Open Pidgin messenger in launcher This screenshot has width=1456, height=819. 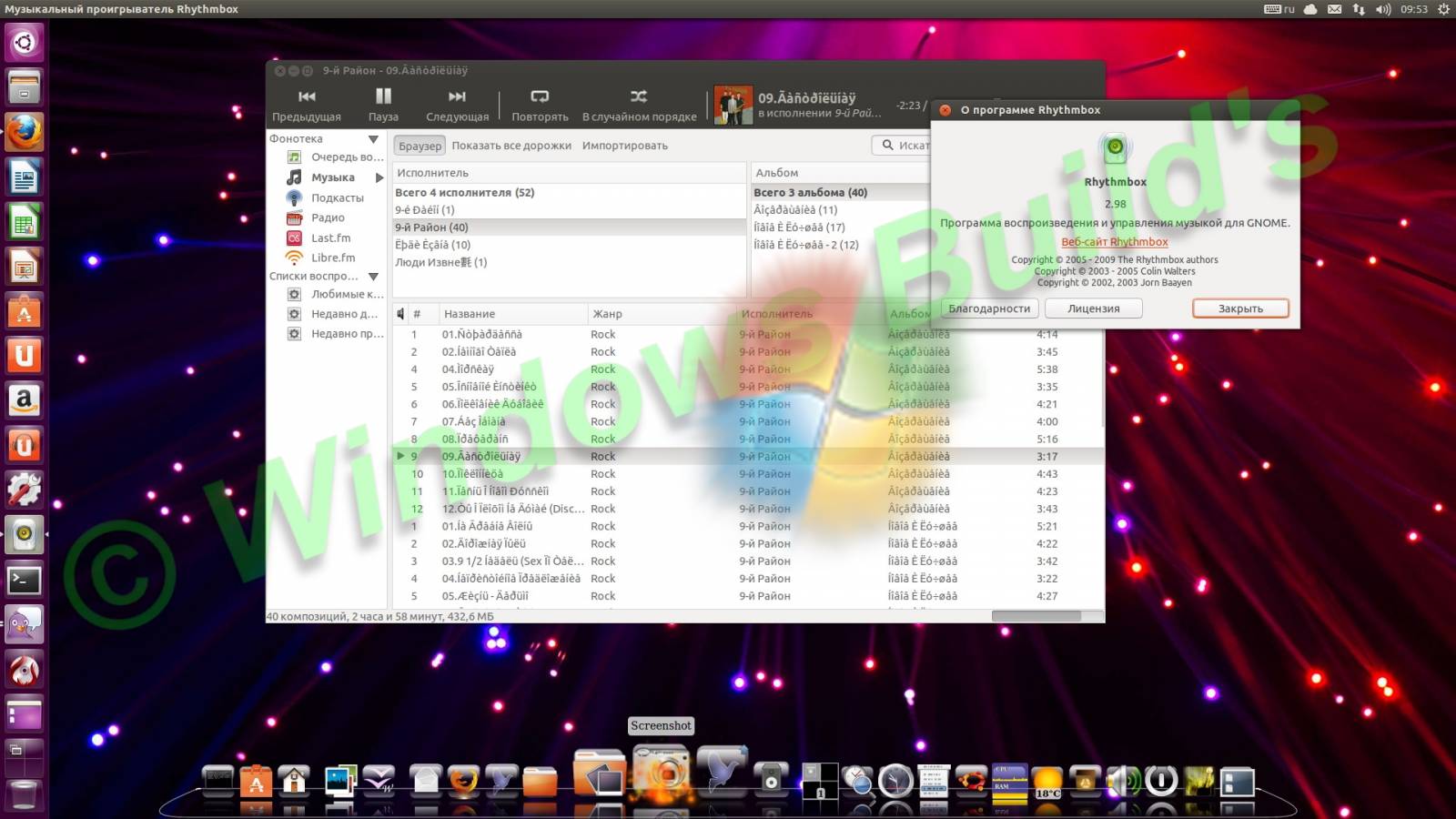(x=24, y=623)
